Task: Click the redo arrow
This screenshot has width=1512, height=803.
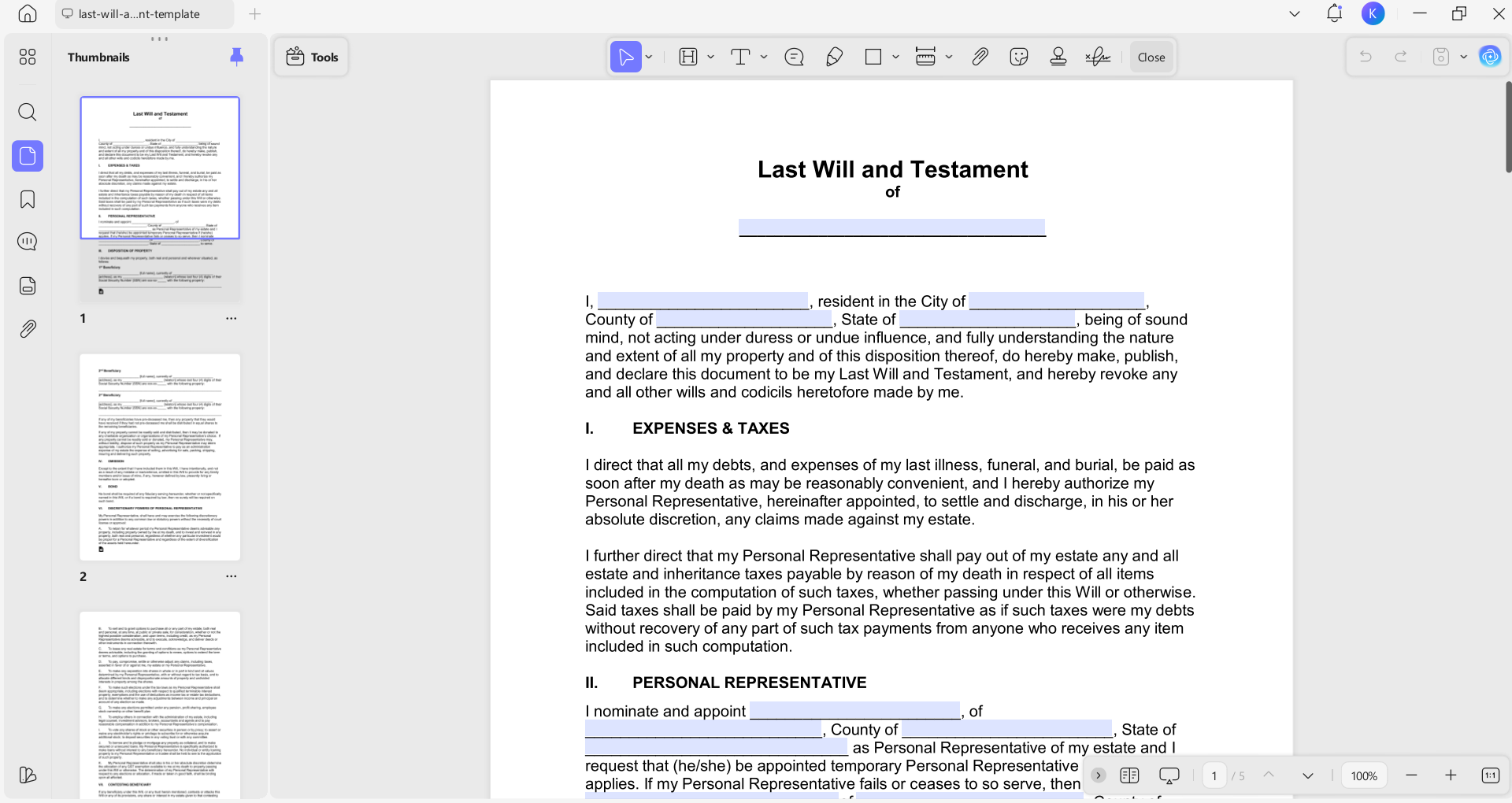Action: click(x=1401, y=57)
